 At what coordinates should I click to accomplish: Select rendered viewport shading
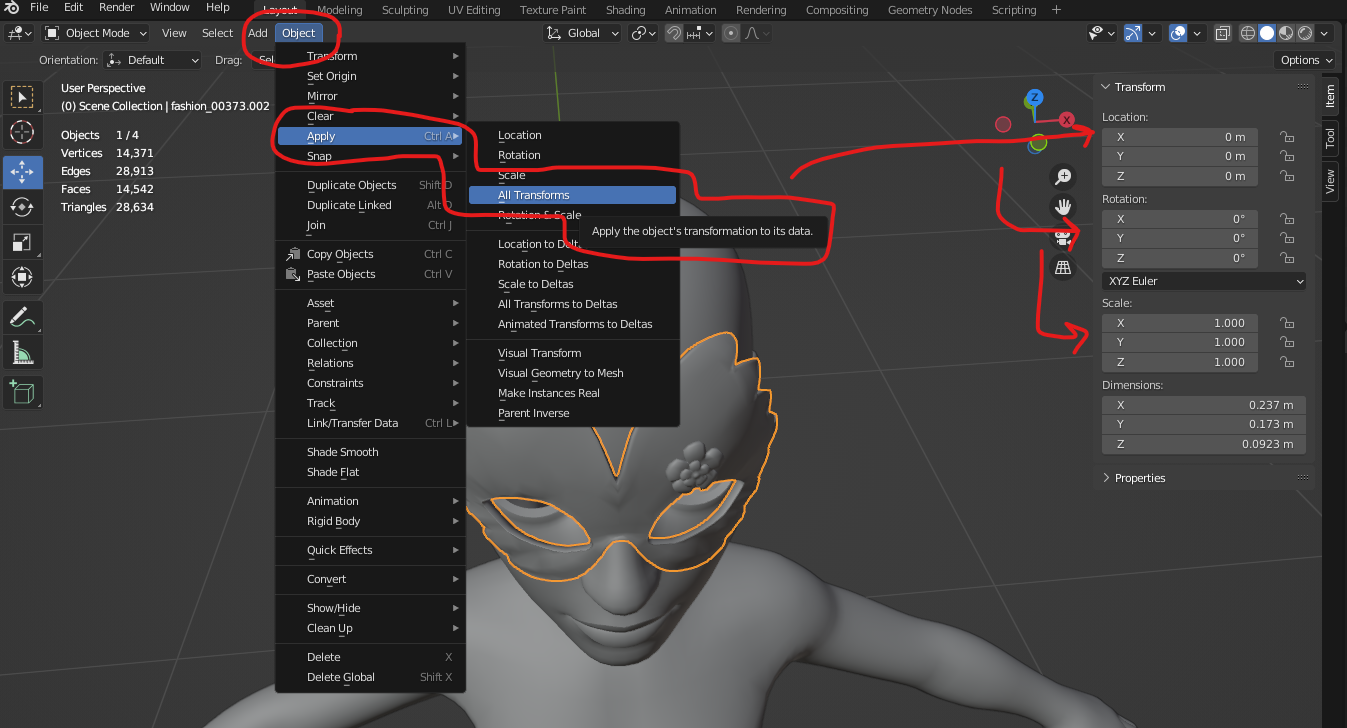click(x=1304, y=33)
